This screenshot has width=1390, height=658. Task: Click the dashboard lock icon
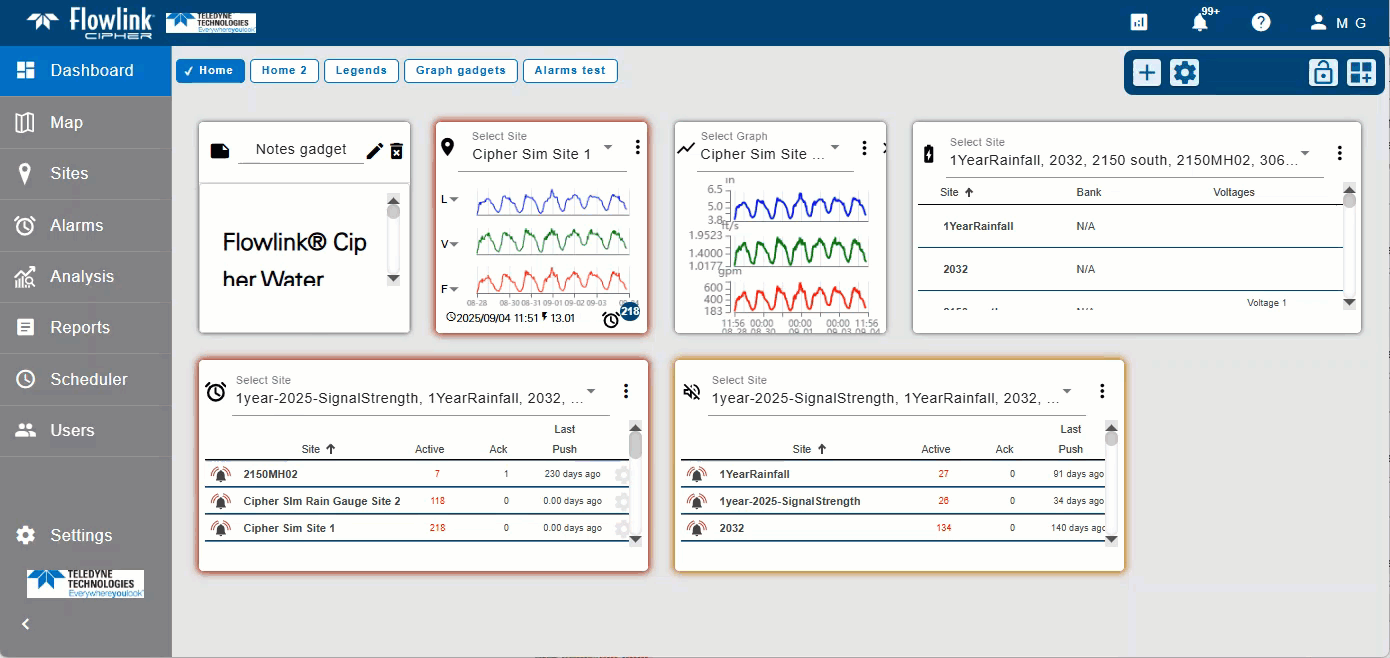[1323, 72]
